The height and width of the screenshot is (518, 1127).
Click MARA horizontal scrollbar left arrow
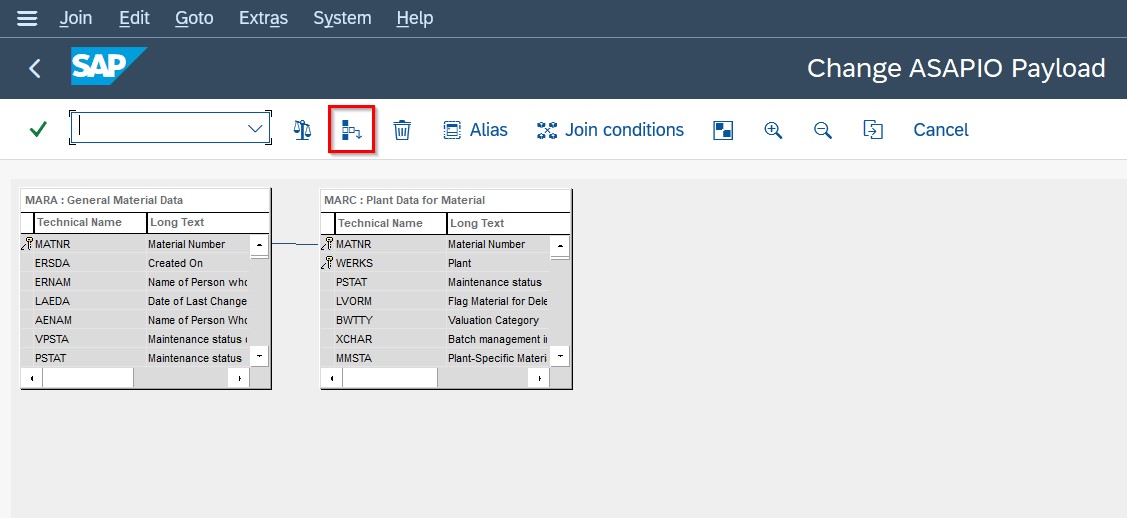[x=32, y=377]
